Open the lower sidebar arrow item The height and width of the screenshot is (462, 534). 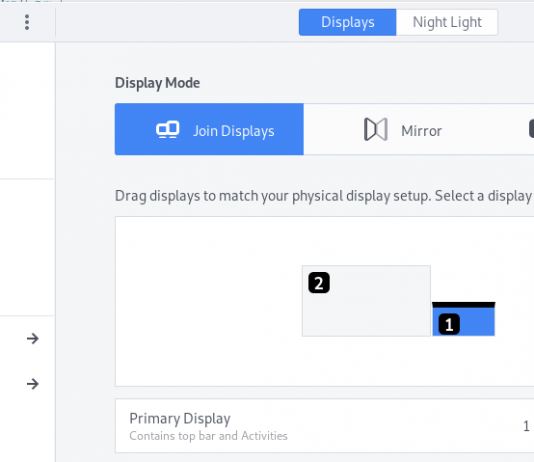(x=33, y=384)
